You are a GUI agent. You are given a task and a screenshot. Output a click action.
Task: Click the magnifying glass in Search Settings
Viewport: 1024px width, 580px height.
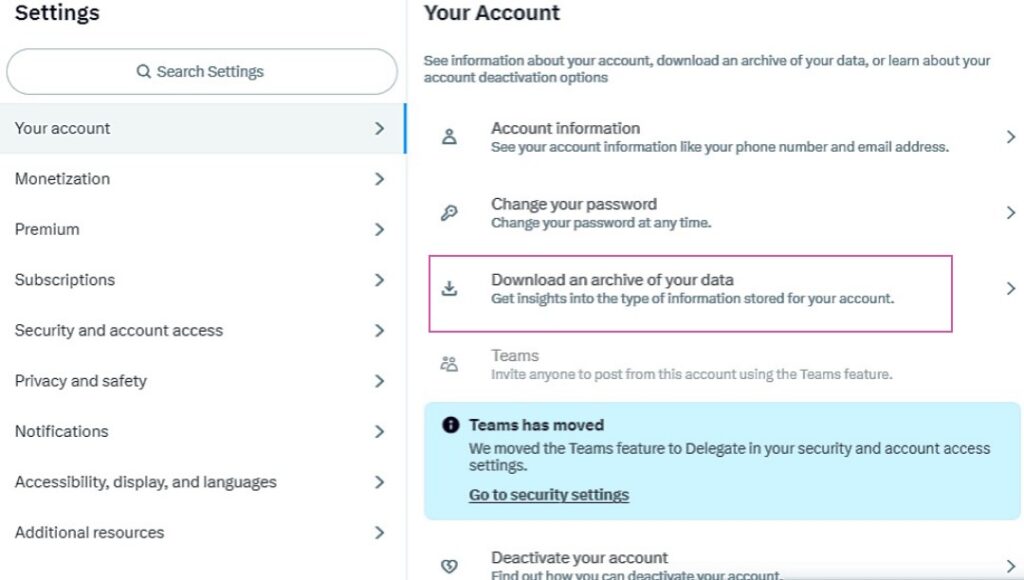(x=144, y=71)
